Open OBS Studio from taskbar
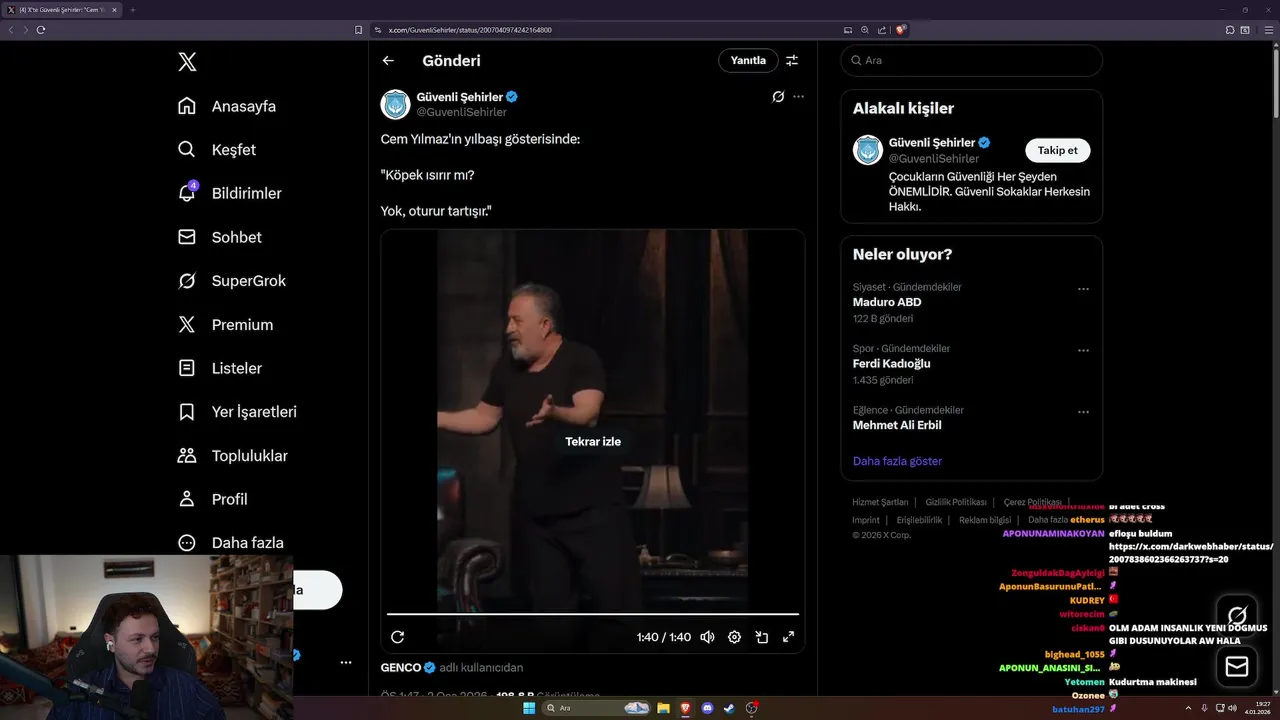Viewport: 1280px width, 720px height. (x=752, y=708)
